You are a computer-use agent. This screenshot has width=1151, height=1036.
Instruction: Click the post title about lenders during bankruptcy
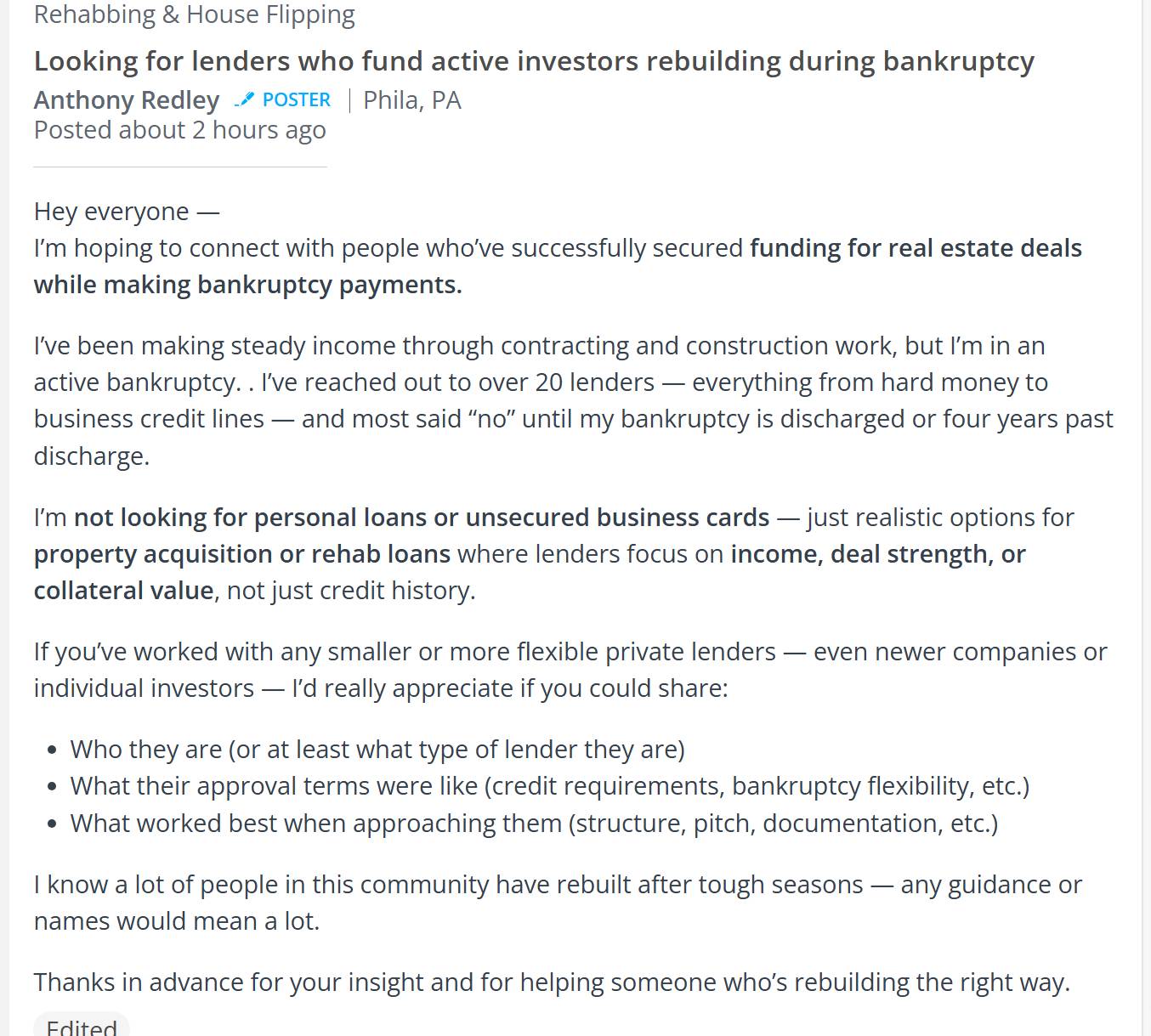(x=533, y=61)
